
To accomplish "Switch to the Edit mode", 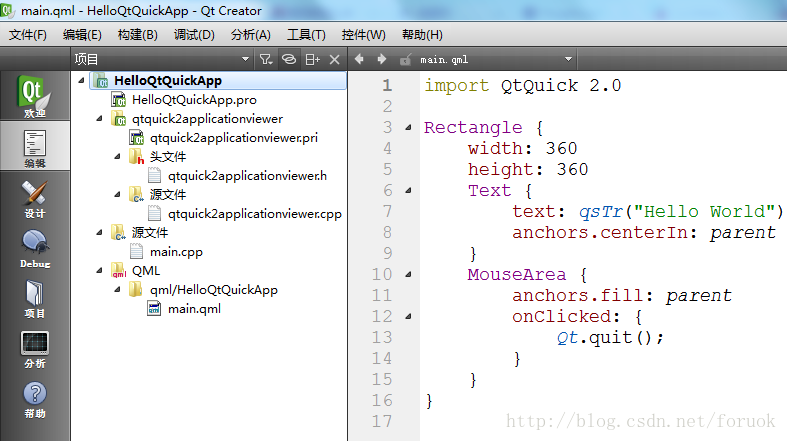I will tap(35, 148).
